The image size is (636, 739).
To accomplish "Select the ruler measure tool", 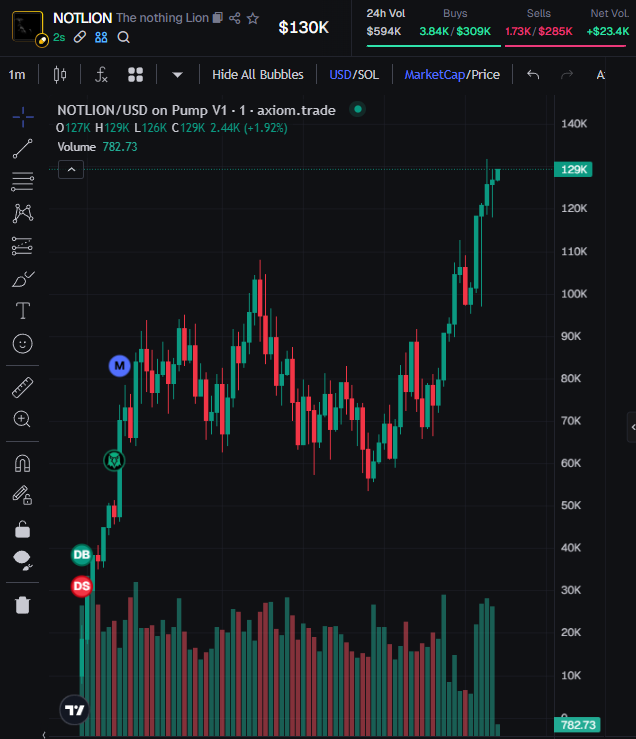I will 23,387.
